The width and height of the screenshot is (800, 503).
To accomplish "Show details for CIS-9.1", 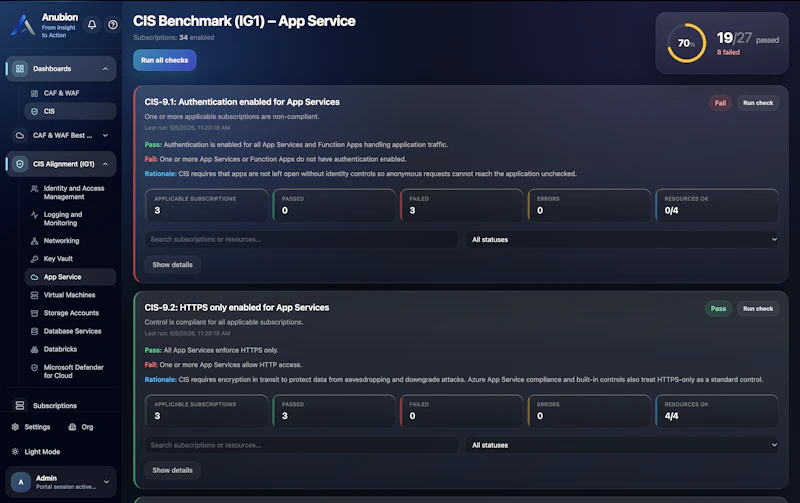I will tap(172, 265).
